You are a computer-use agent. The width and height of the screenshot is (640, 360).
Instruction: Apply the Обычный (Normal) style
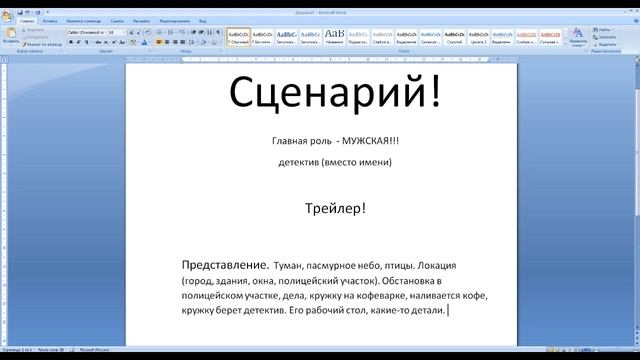(x=238, y=37)
